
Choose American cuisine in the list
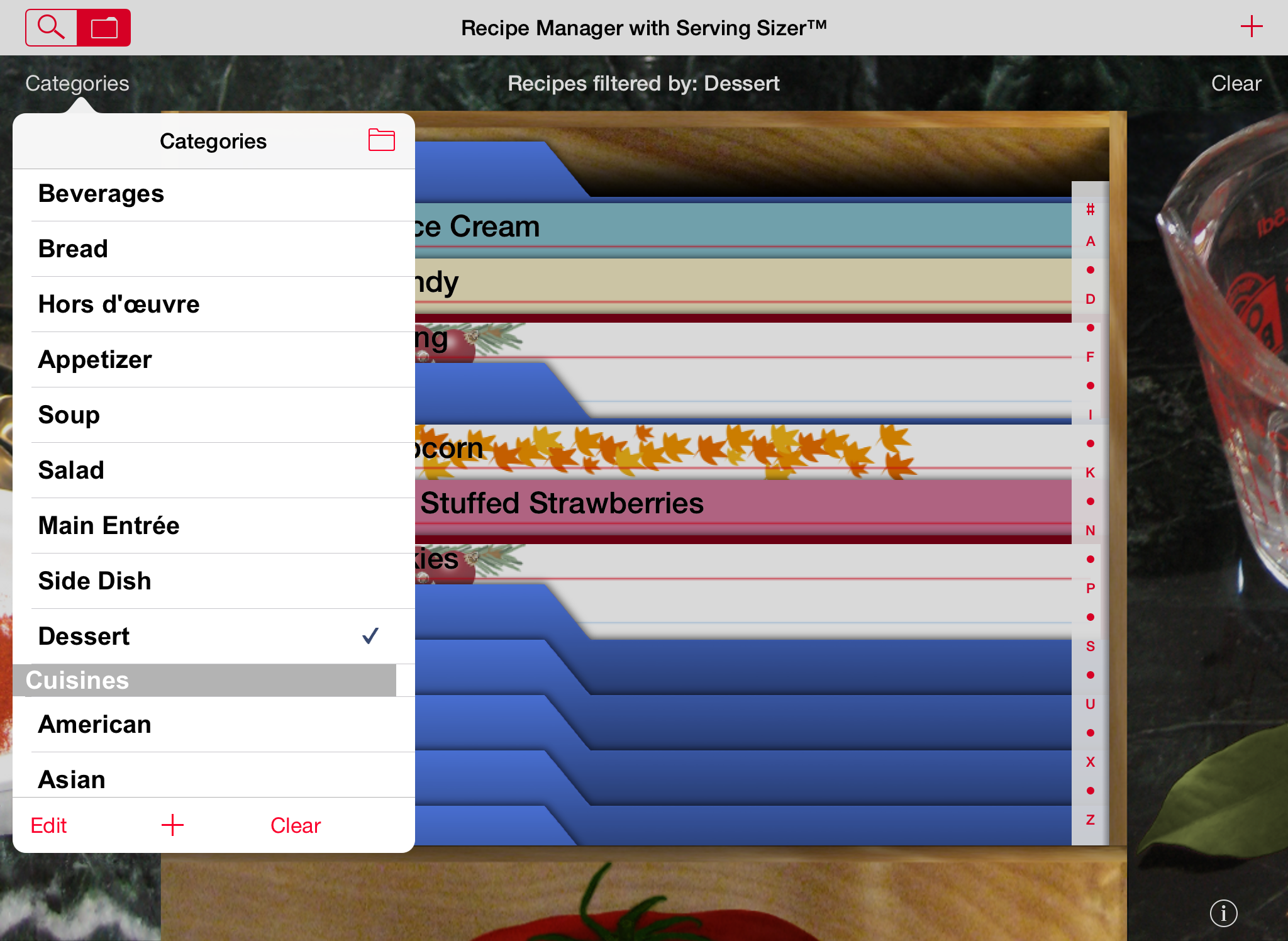click(x=94, y=725)
